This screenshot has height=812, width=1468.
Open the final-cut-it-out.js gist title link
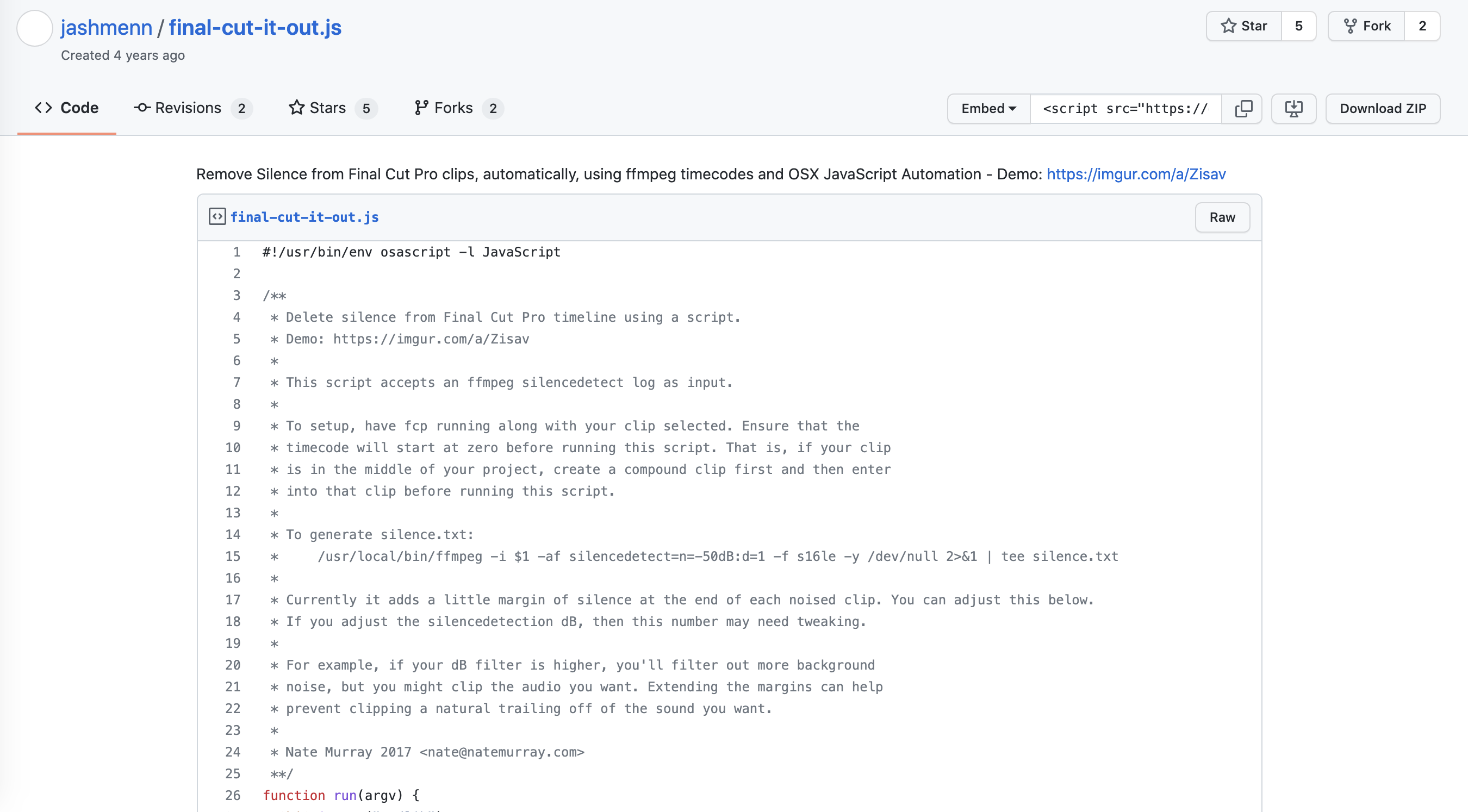coord(255,27)
